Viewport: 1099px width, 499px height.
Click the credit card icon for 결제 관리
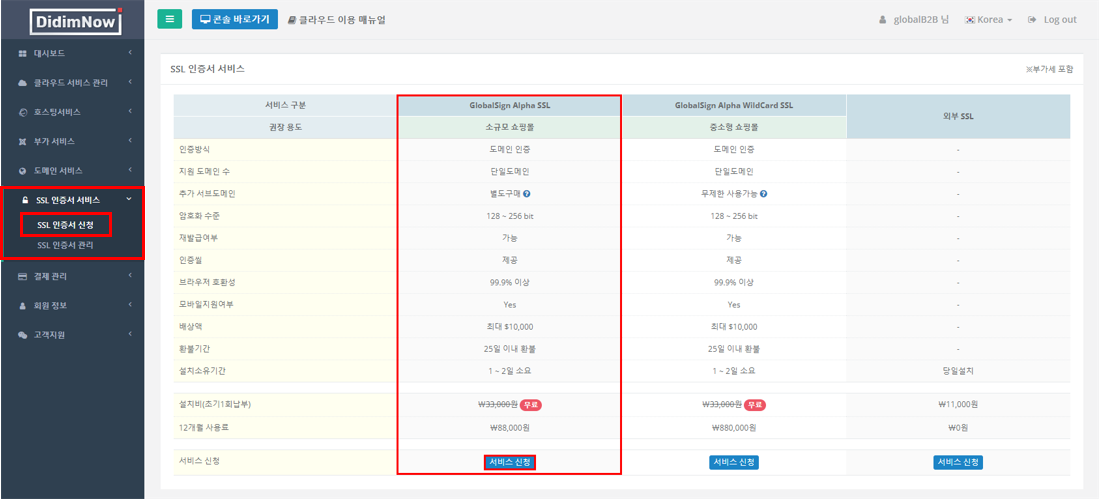[x=22, y=276]
